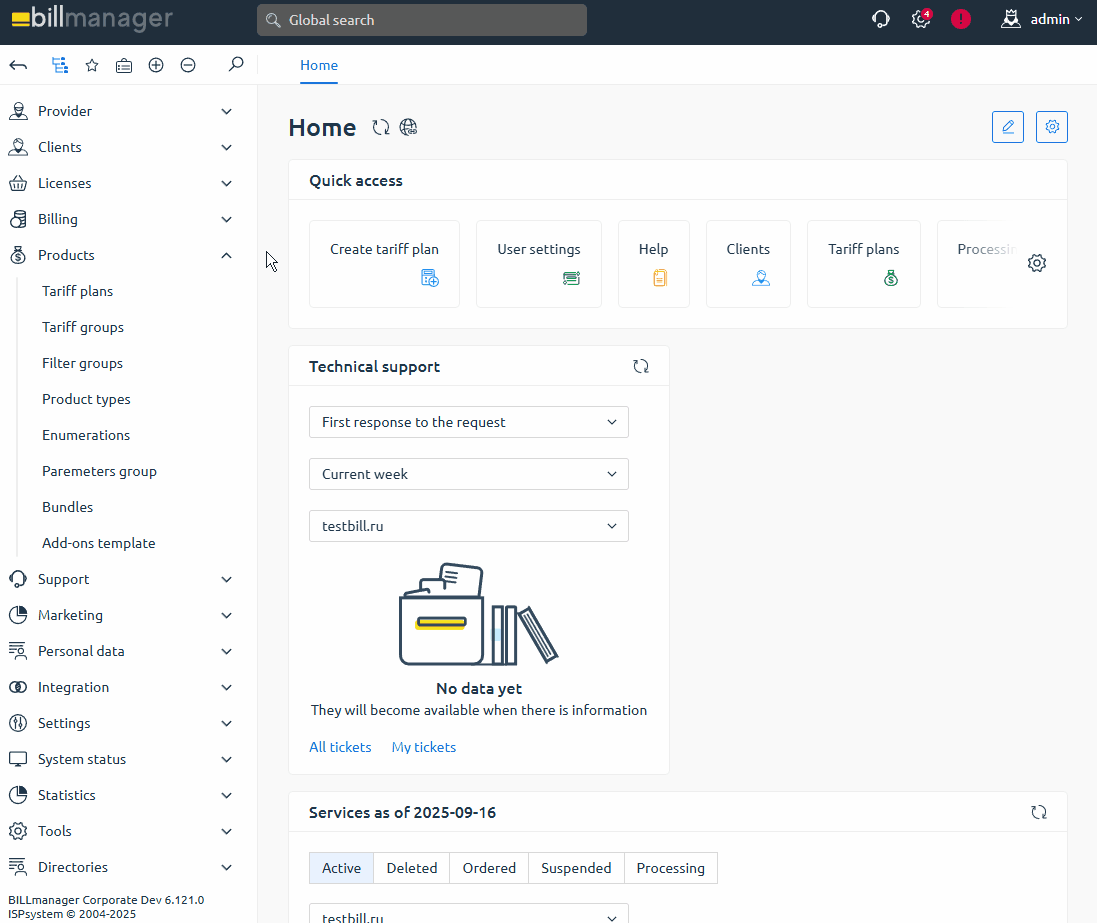The image size is (1097, 923).
Task: Collapse all menu sections with minus icon
Action: coord(188,65)
